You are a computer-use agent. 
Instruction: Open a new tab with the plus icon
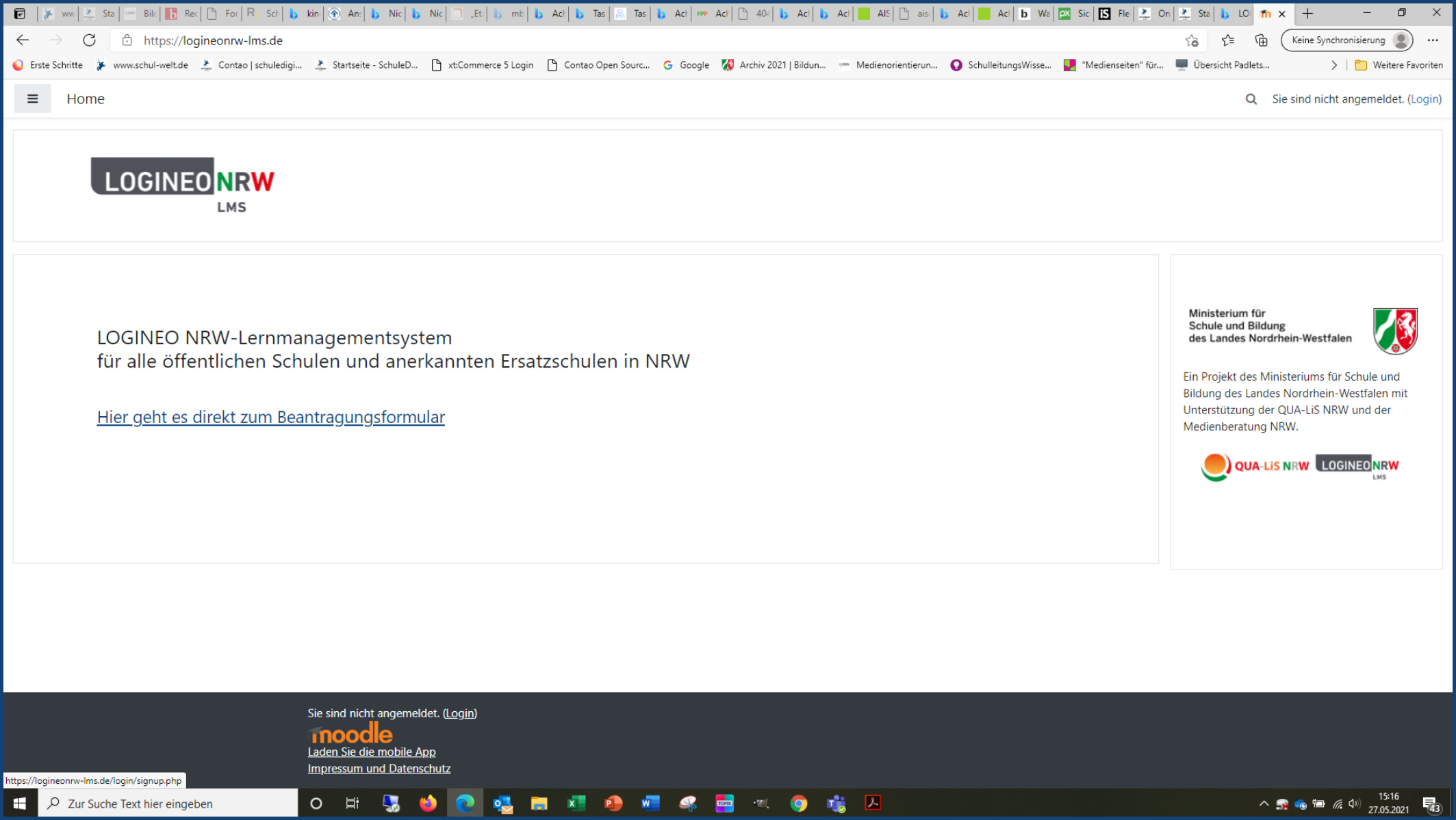(1307, 14)
